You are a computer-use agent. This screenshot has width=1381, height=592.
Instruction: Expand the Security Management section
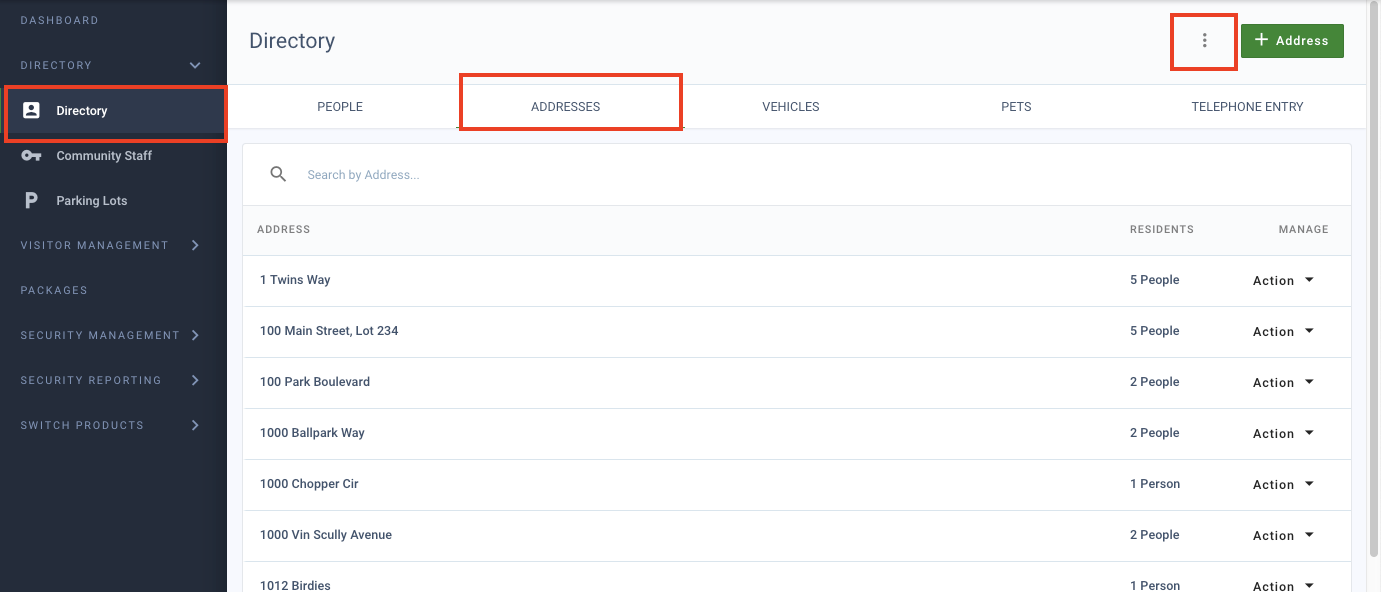click(x=195, y=335)
